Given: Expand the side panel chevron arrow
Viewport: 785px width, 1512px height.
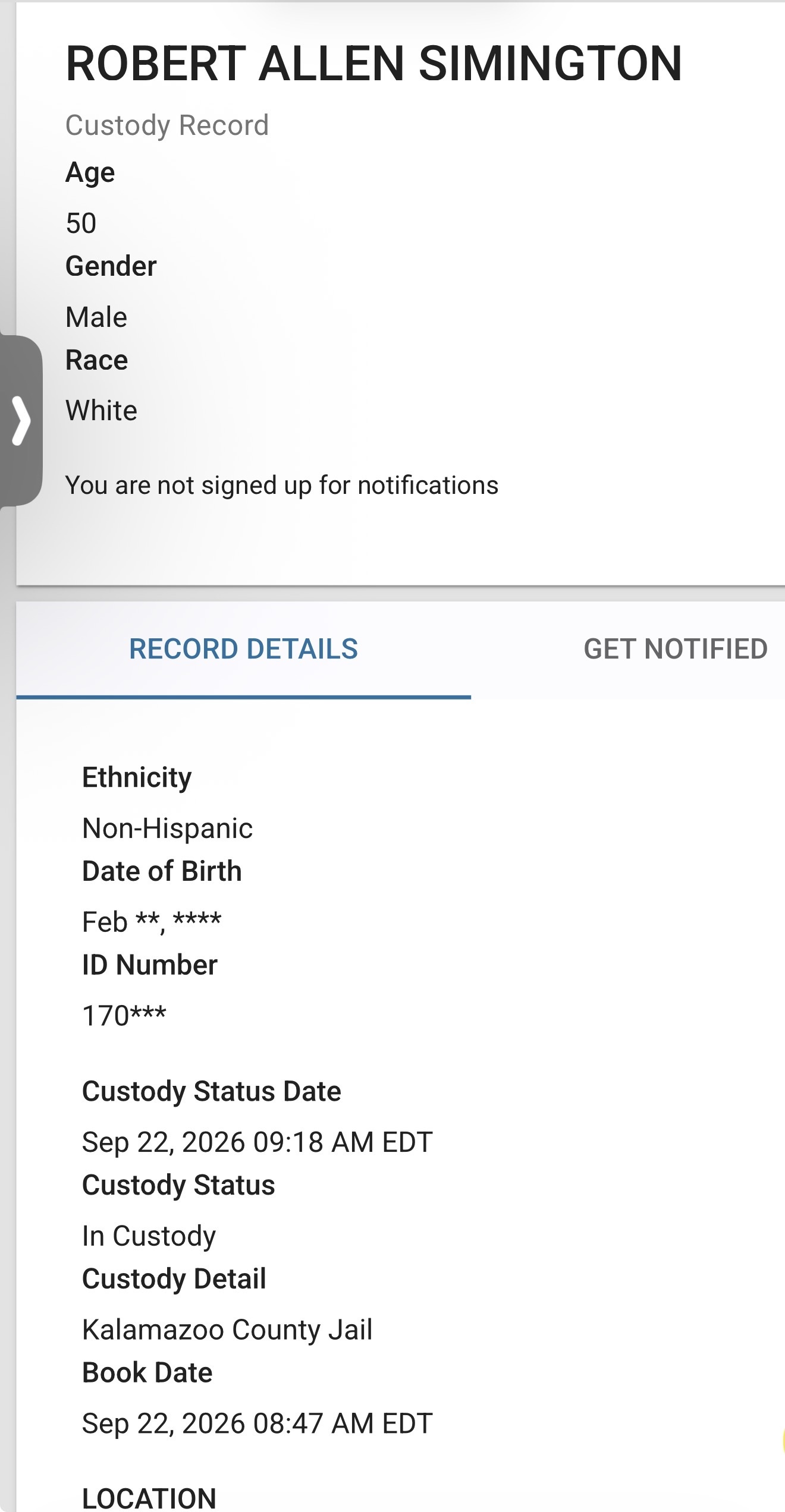Looking at the screenshot, I should 21,420.
